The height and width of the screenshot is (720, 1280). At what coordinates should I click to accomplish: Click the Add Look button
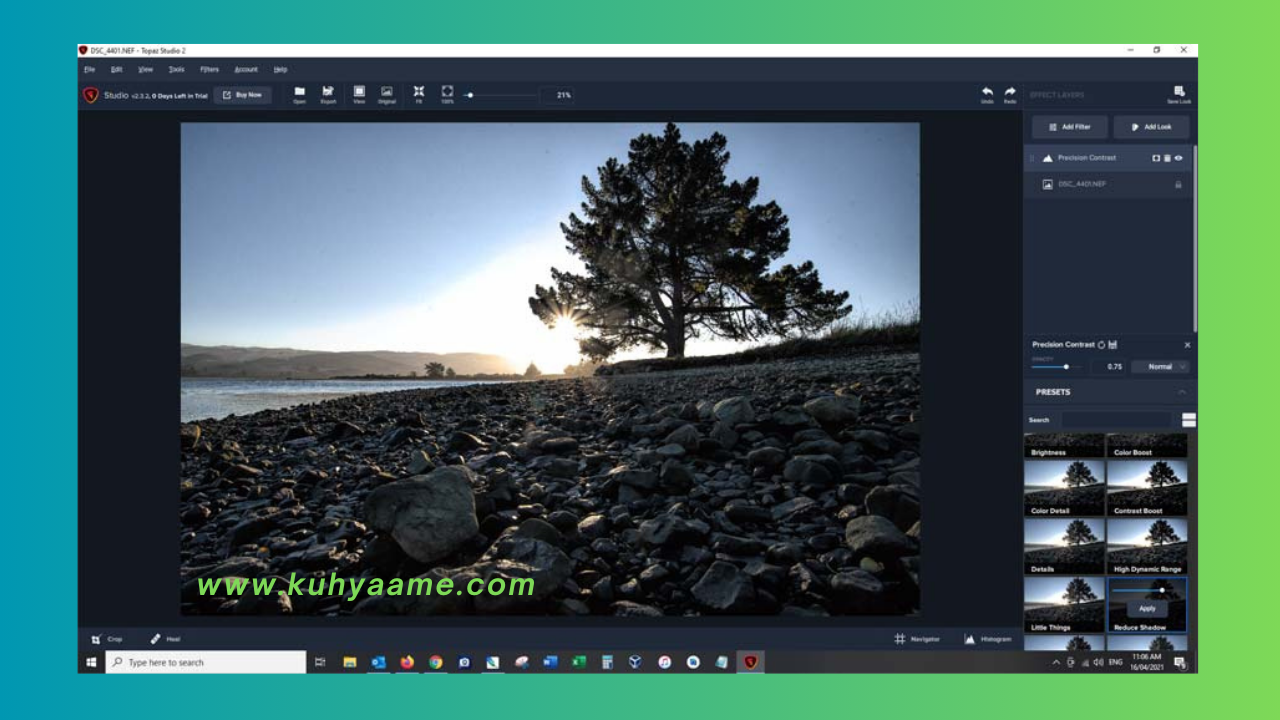pos(1151,127)
